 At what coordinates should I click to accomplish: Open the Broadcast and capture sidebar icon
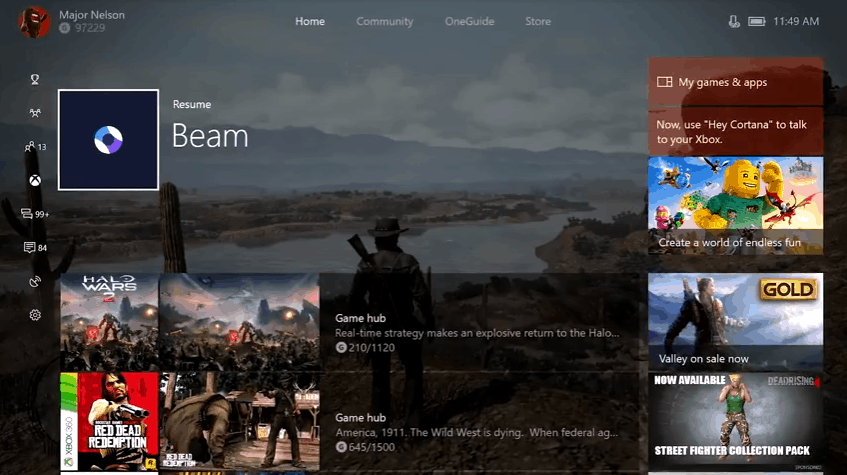(35, 282)
